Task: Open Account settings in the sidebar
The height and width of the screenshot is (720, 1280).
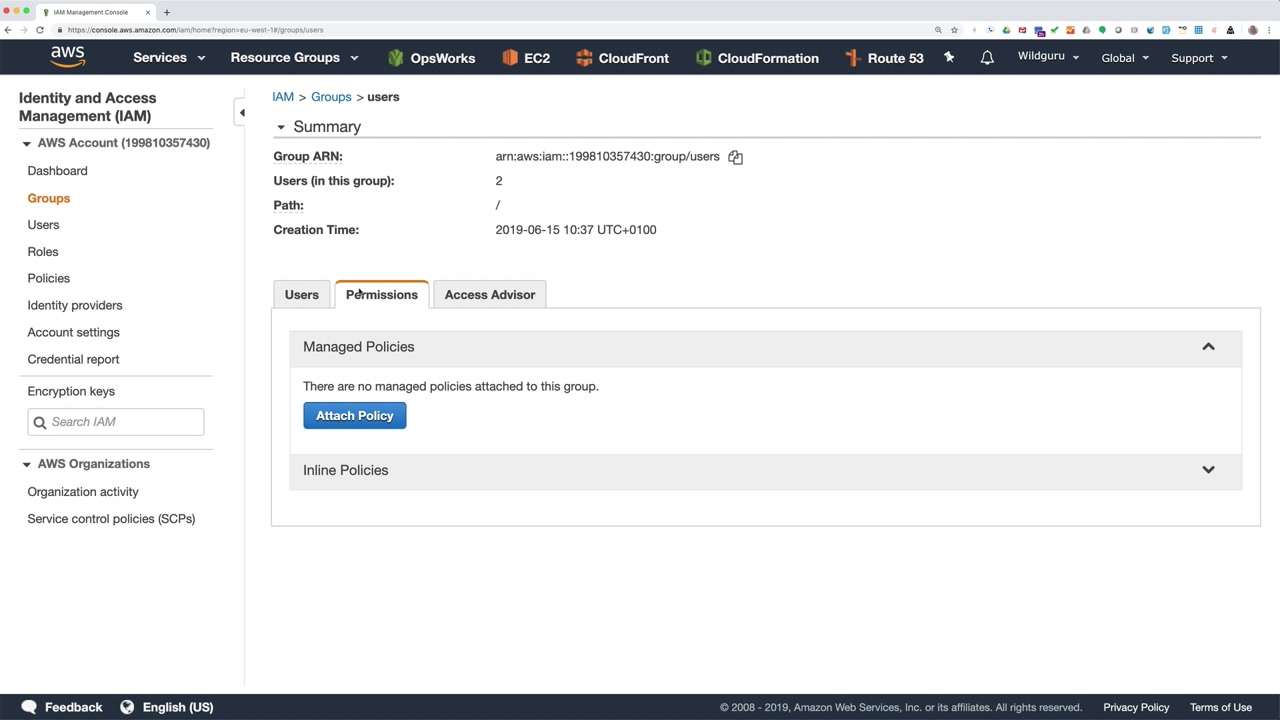Action: point(73,332)
